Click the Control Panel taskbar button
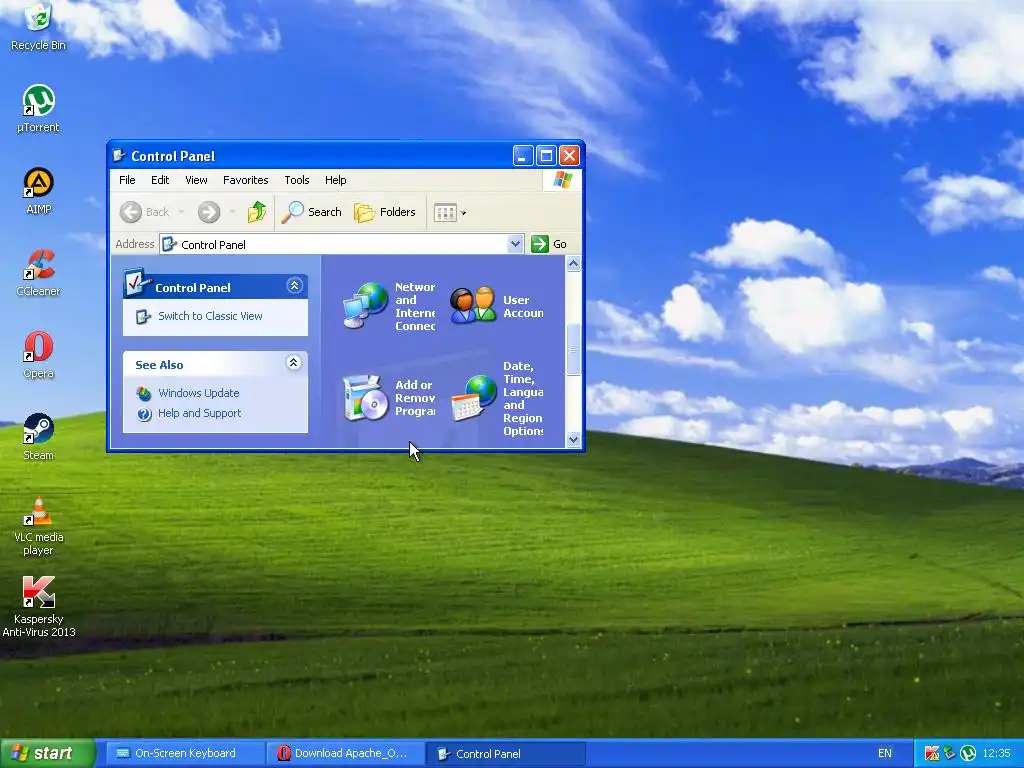The image size is (1024, 768). (506, 754)
